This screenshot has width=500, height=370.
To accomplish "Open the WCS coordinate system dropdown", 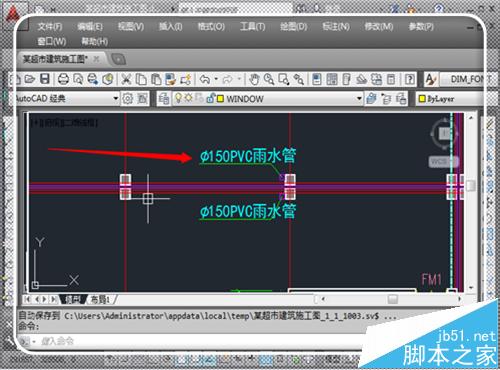I will click(x=443, y=162).
